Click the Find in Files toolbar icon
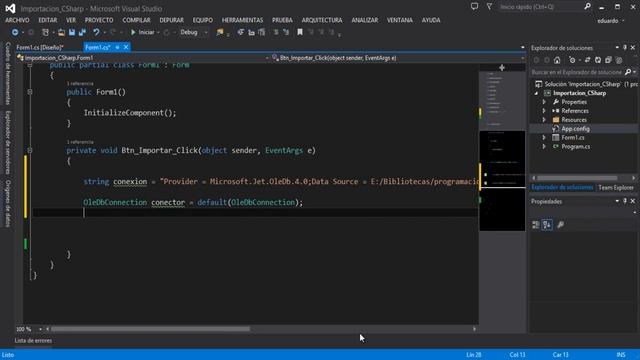The width and height of the screenshot is (640, 360). (x=220, y=32)
